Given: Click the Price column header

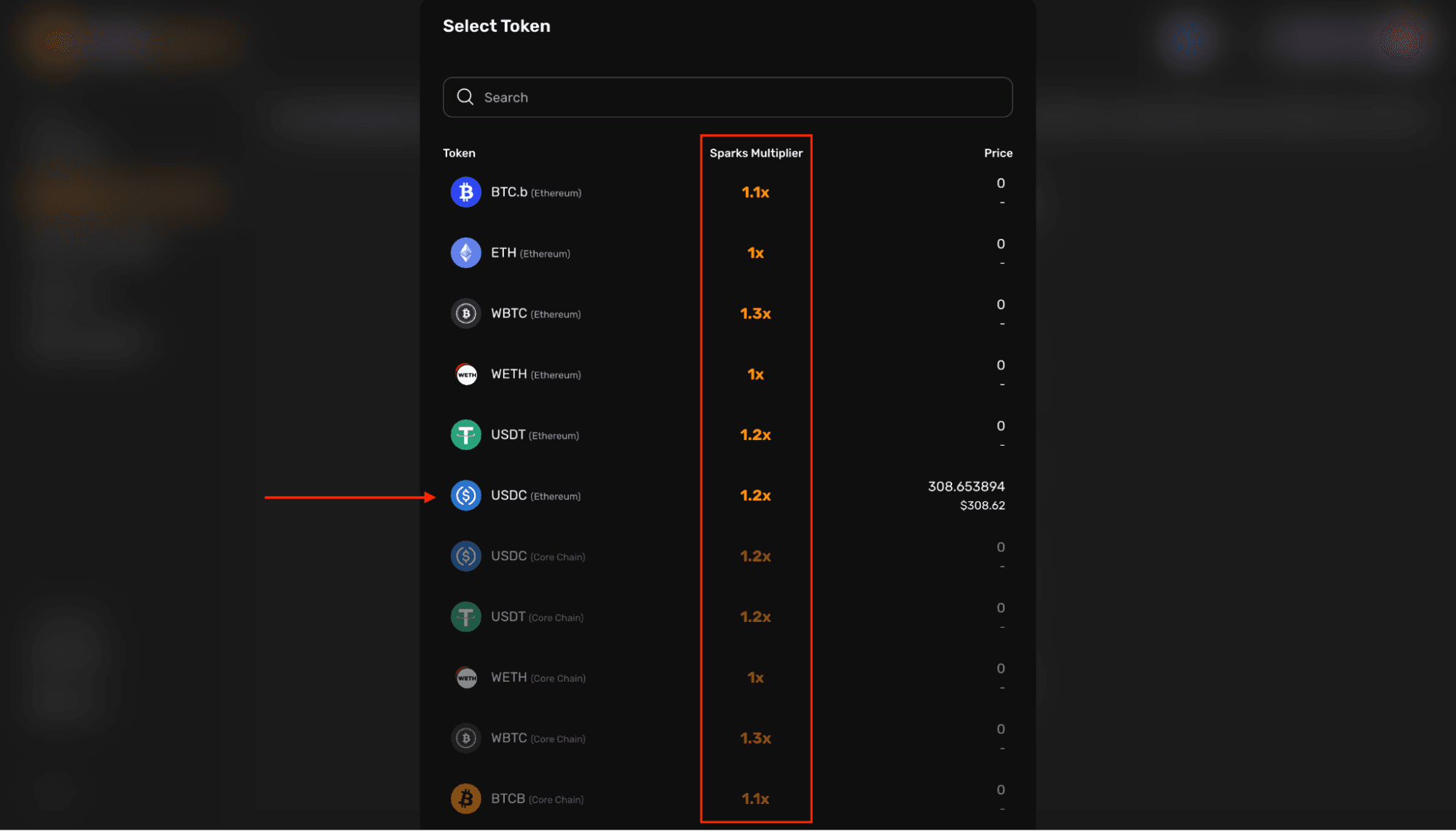Looking at the screenshot, I should click(998, 153).
